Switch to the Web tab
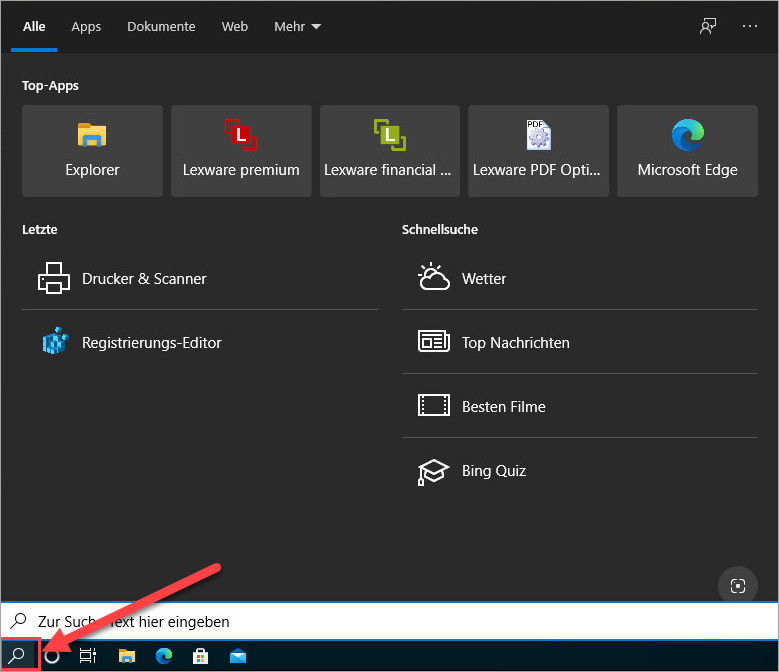The image size is (779, 672). click(234, 26)
